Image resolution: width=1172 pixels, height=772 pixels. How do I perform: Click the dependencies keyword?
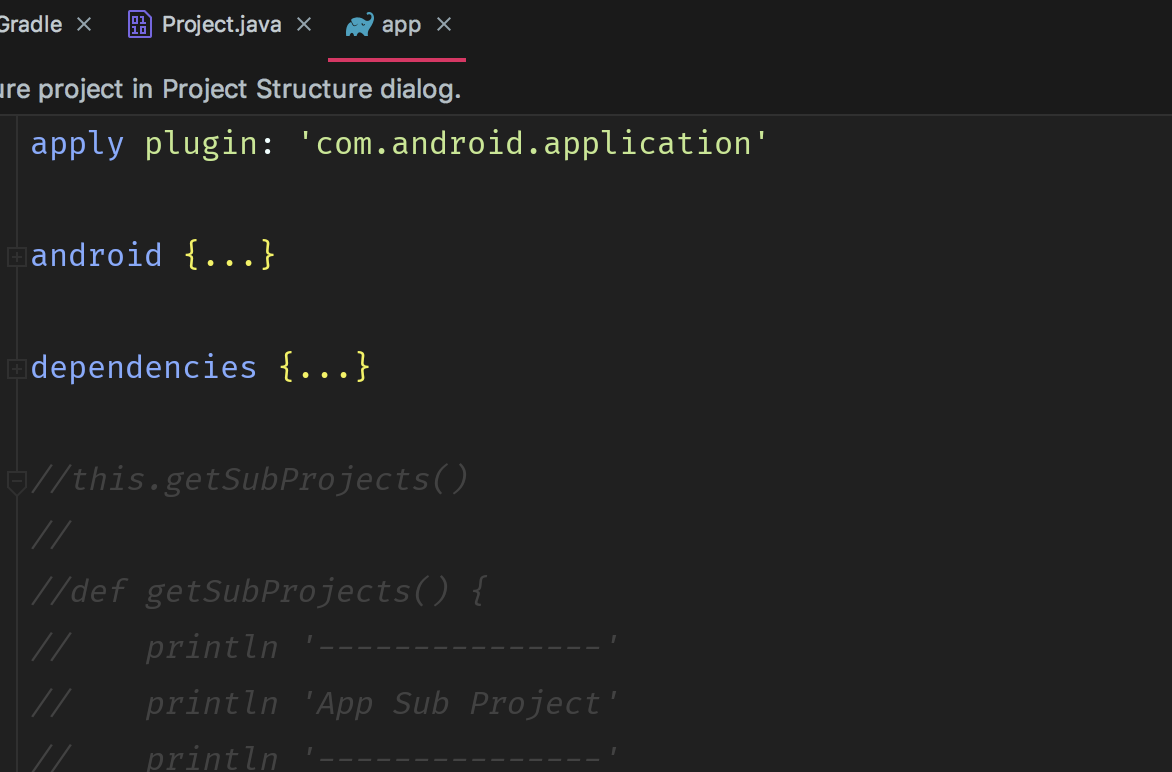point(144,367)
